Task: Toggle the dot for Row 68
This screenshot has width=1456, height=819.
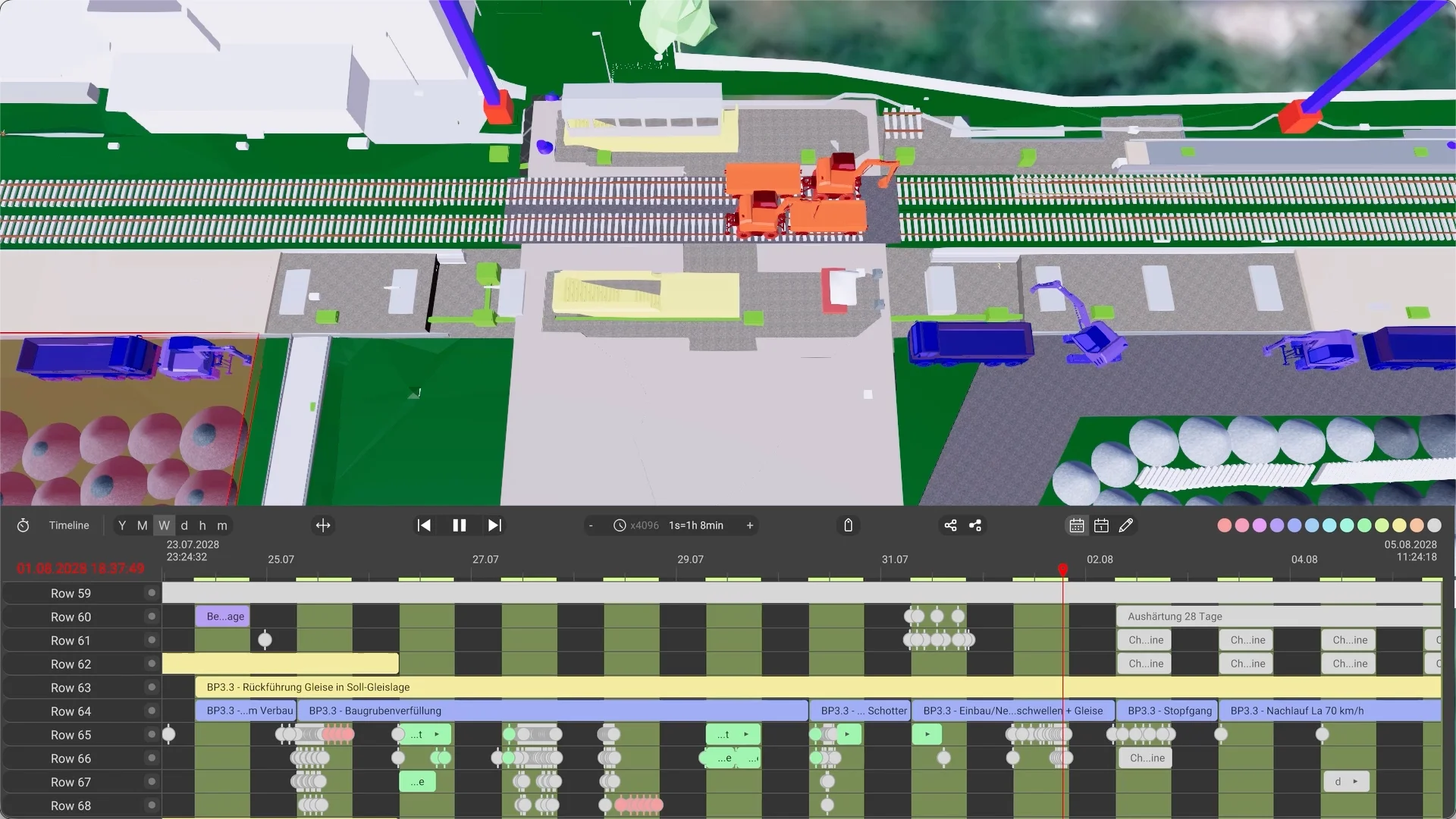Action: pos(152,805)
